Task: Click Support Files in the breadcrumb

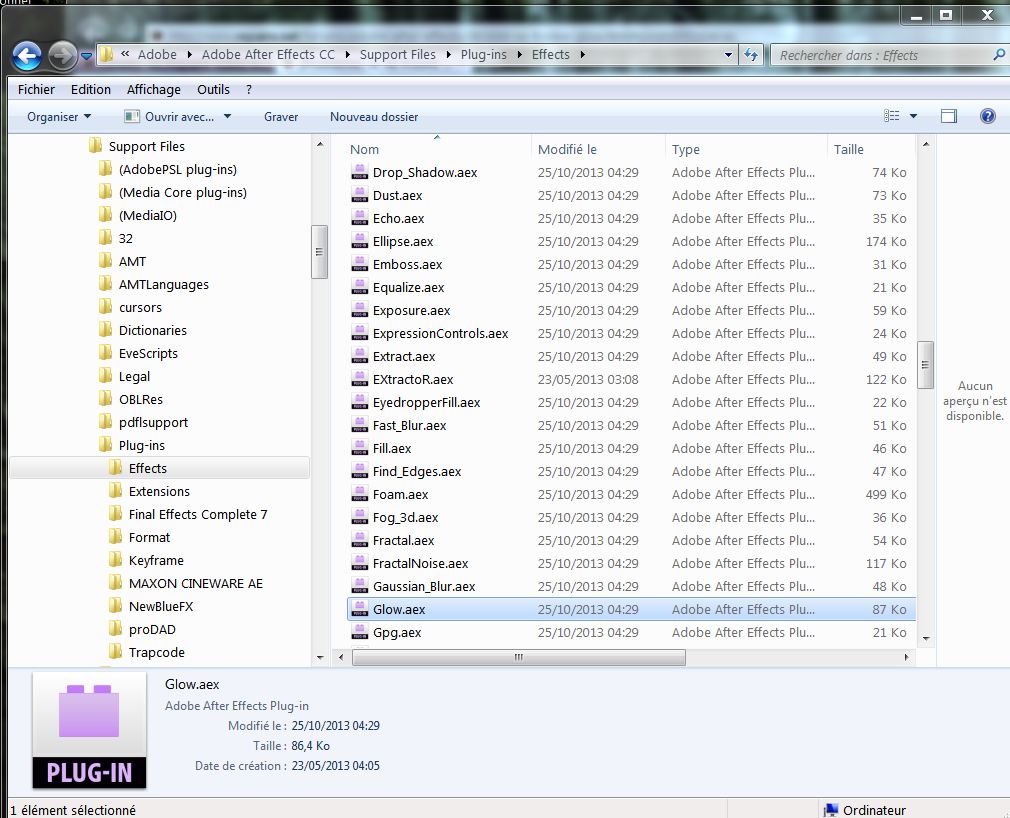Action: click(397, 55)
